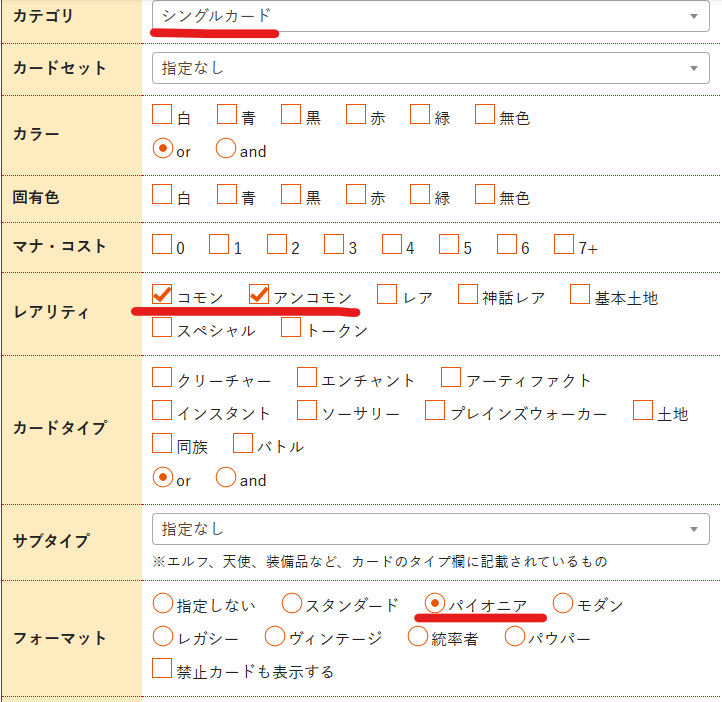Select the モダン format option
The height and width of the screenshot is (702, 722).
pyautogui.click(x=563, y=603)
